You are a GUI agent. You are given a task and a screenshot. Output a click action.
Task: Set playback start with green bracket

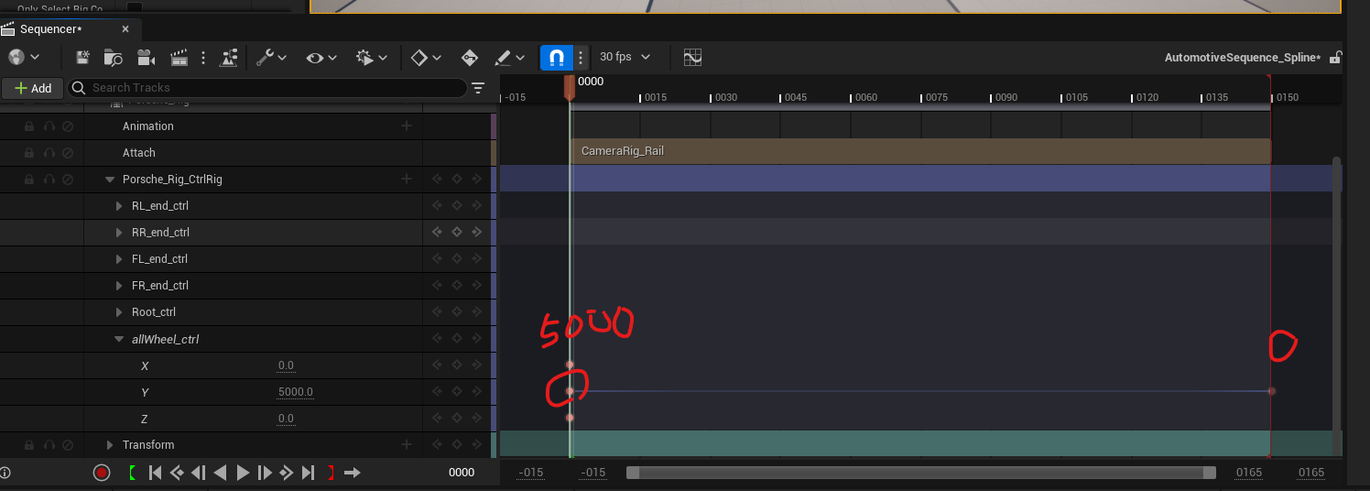132,473
